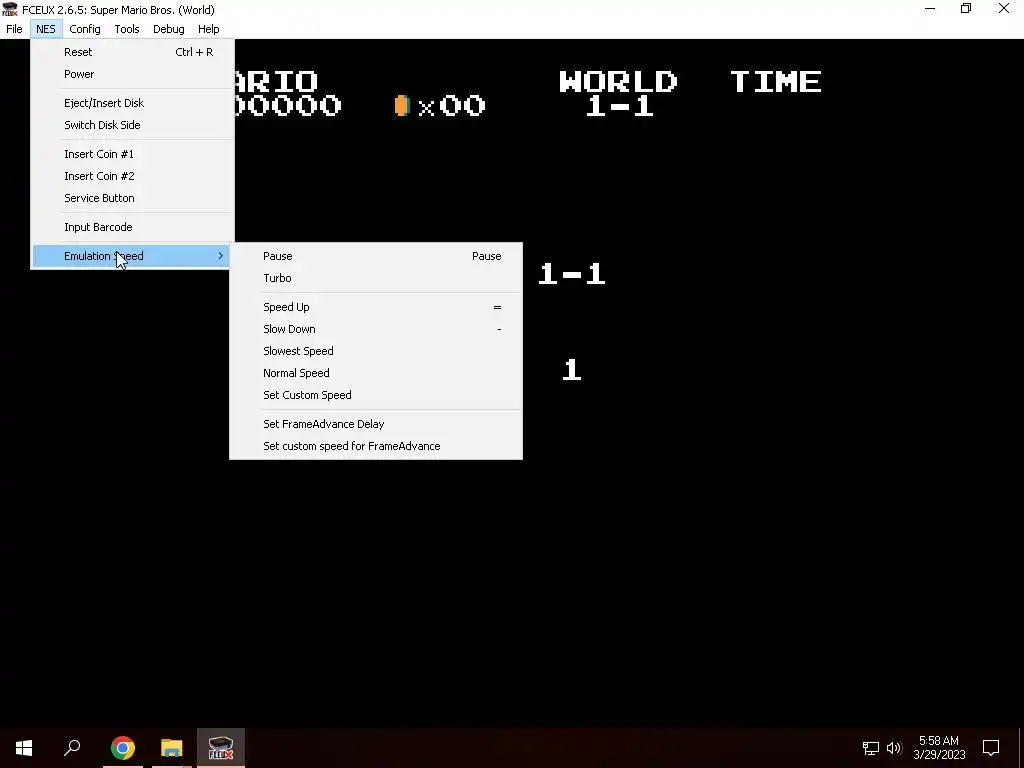Open the taskbar Search
1024x768 pixels.
[x=72, y=748]
